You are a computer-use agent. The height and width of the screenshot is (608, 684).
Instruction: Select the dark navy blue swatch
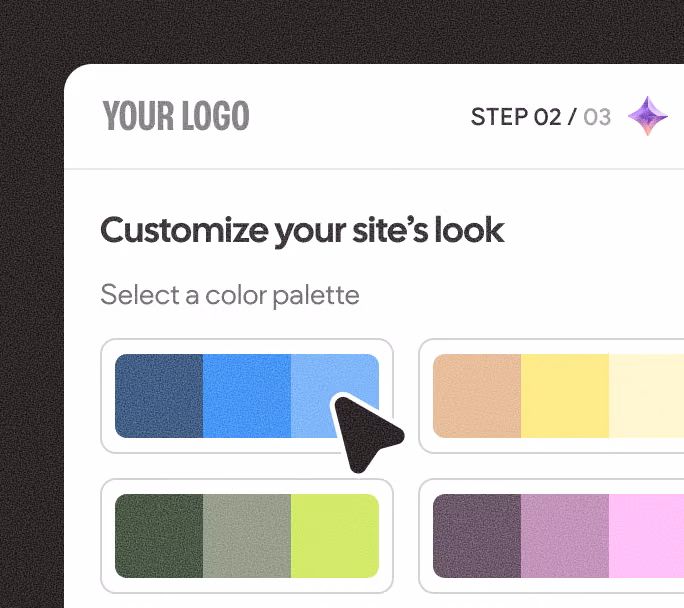click(159, 396)
